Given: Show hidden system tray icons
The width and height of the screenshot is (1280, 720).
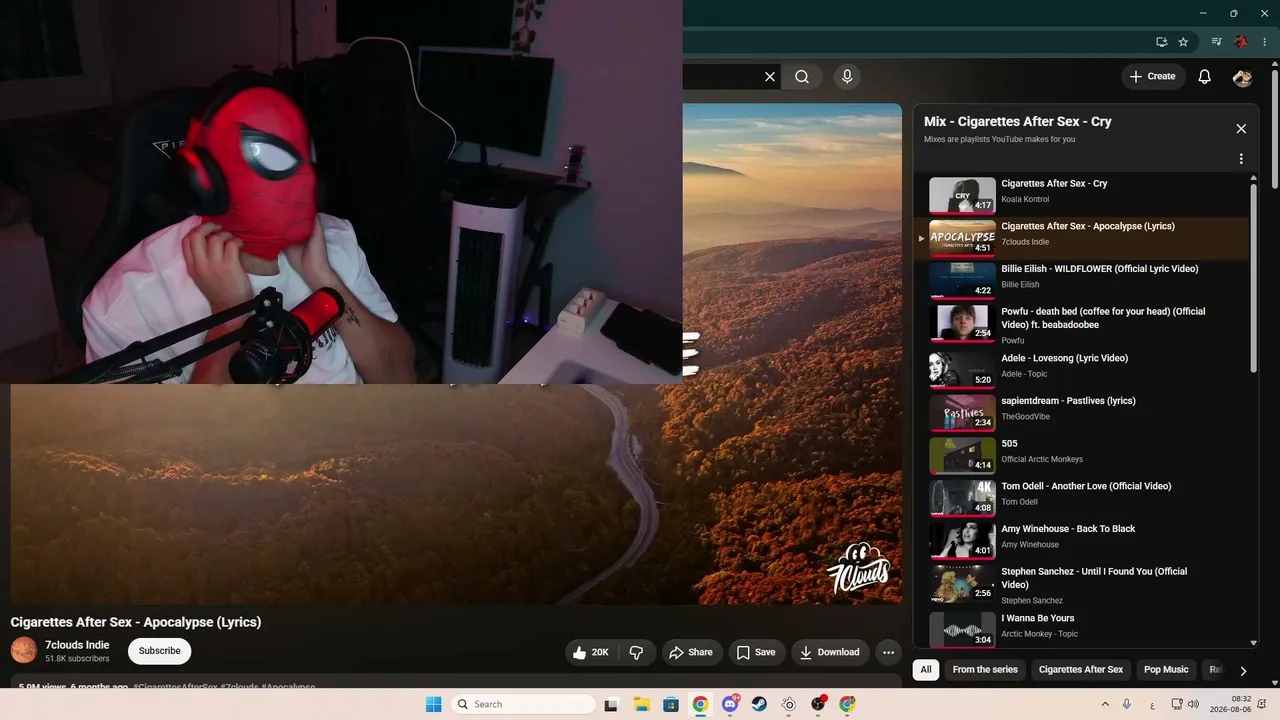Looking at the screenshot, I should pyautogui.click(x=1104, y=704).
